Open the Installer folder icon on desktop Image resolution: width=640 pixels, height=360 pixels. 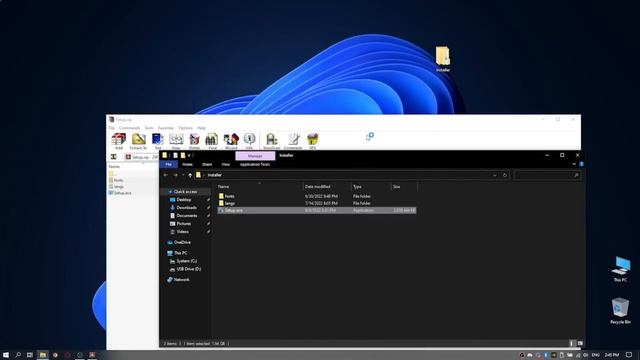(x=443, y=59)
